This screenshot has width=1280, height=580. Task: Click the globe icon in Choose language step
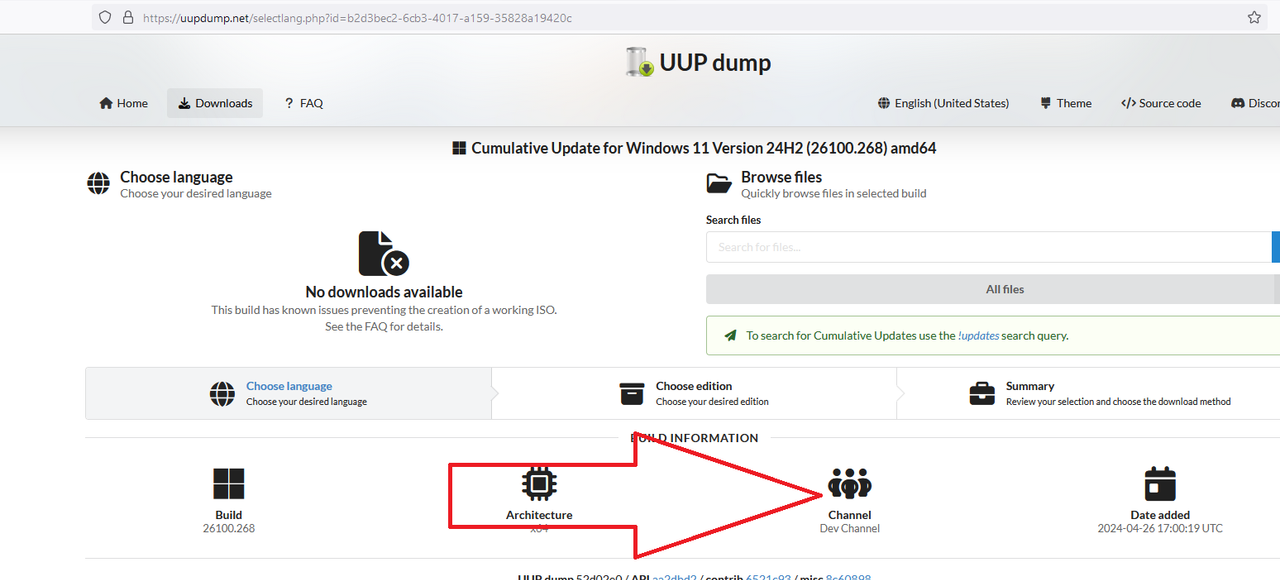click(222, 393)
